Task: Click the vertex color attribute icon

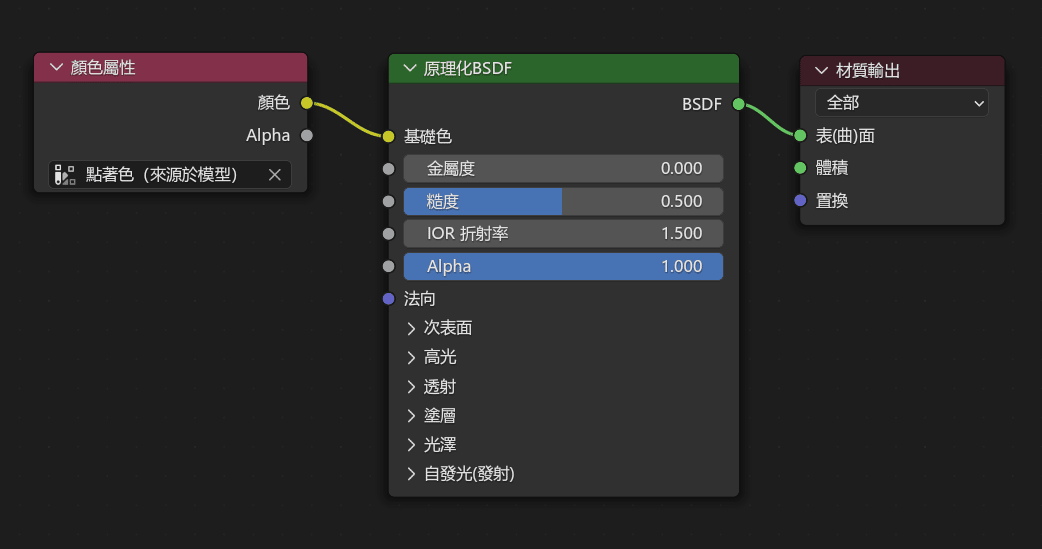Action: click(64, 175)
